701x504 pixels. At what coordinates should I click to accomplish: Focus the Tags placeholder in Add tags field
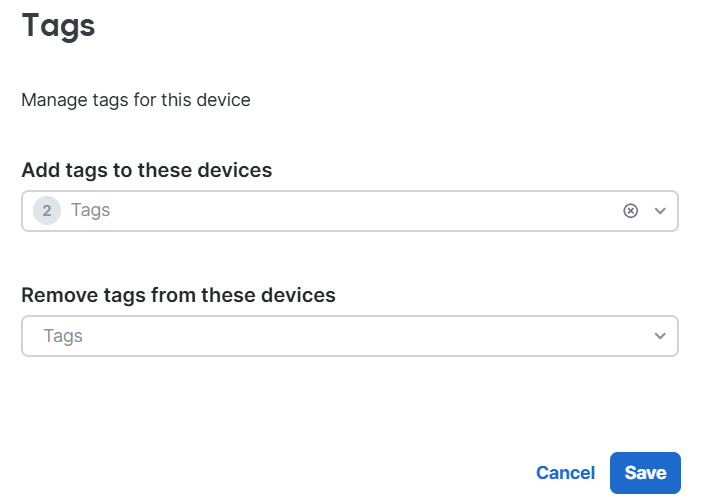tap(91, 211)
